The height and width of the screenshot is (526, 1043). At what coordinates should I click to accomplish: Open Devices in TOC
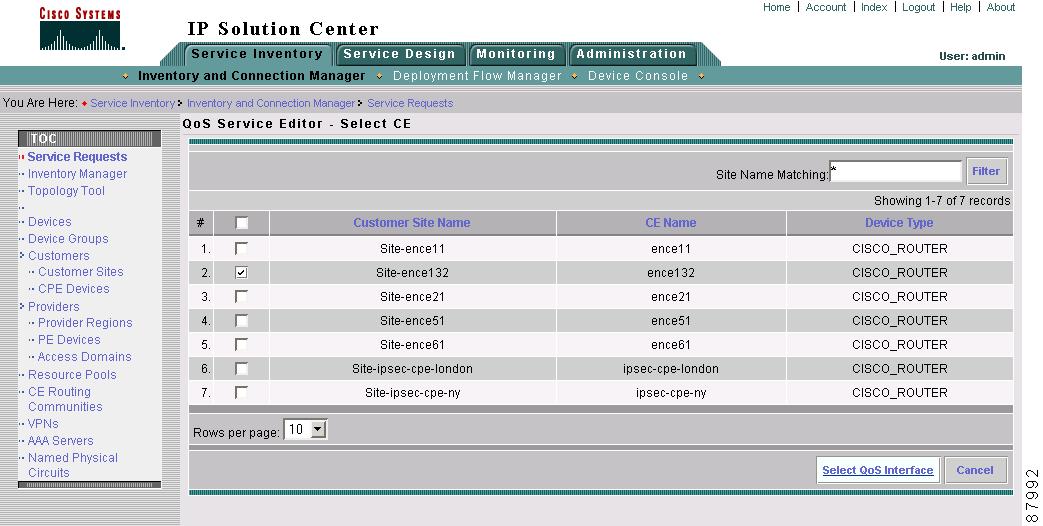pos(49,221)
